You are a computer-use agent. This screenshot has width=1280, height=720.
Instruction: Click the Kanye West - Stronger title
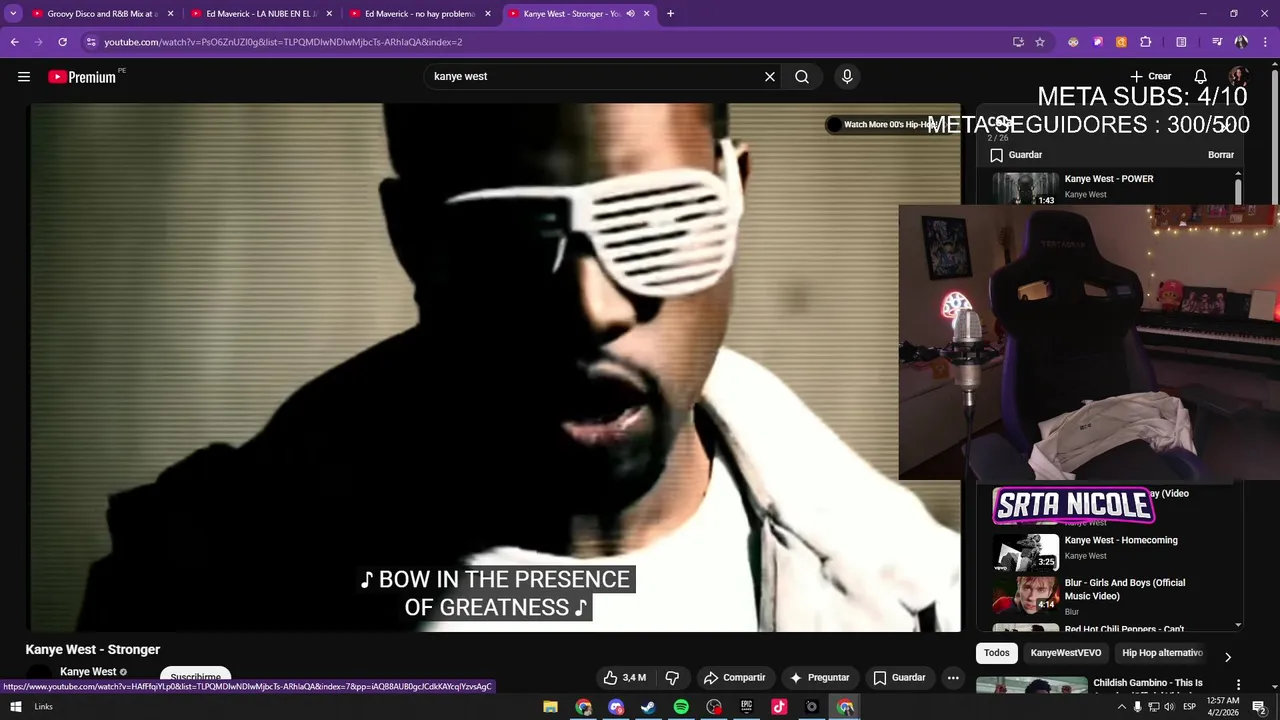pyautogui.click(x=93, y=650)
